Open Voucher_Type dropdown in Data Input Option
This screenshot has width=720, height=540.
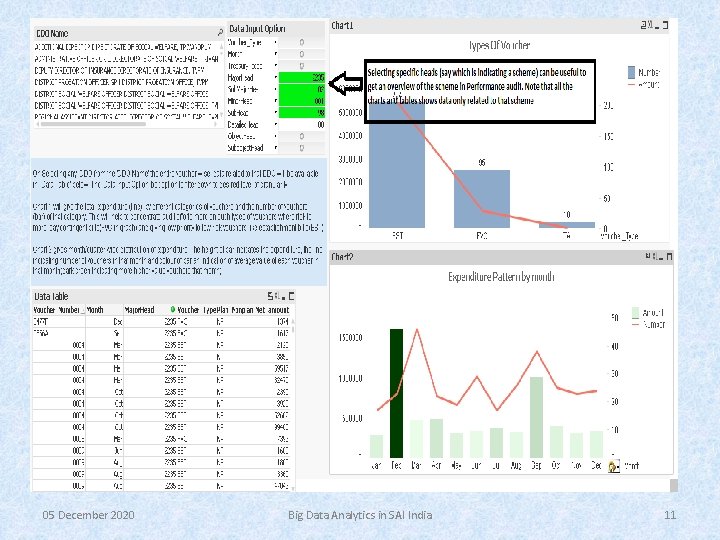(x=276, y=42)
